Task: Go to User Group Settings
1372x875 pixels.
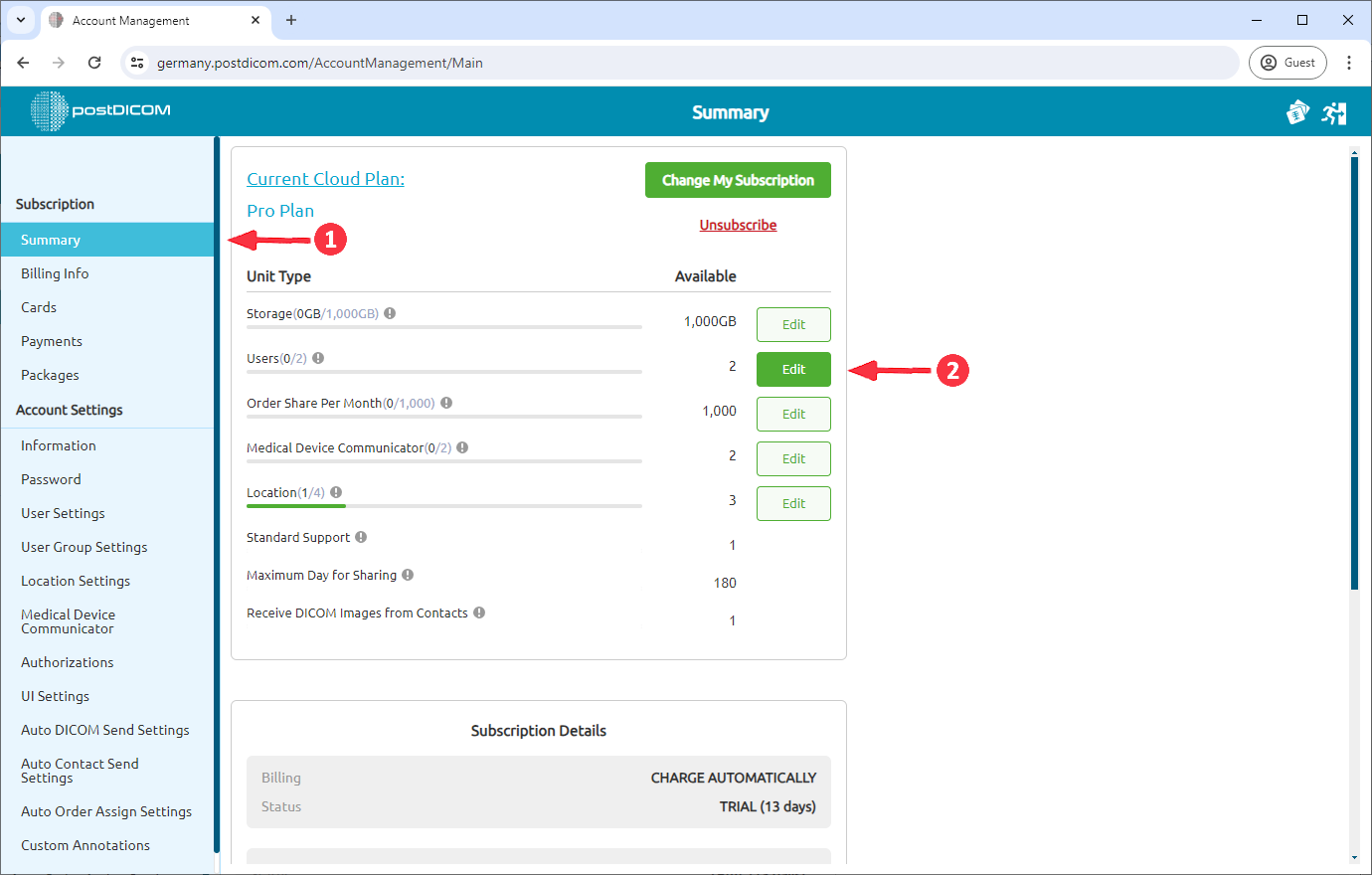Action: click(84, 546)
